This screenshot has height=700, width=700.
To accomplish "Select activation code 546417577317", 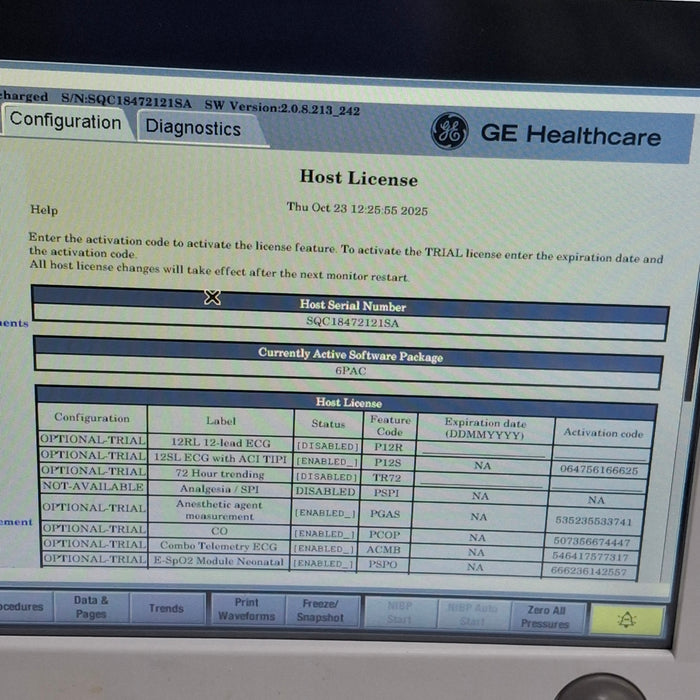I will 590,557.
